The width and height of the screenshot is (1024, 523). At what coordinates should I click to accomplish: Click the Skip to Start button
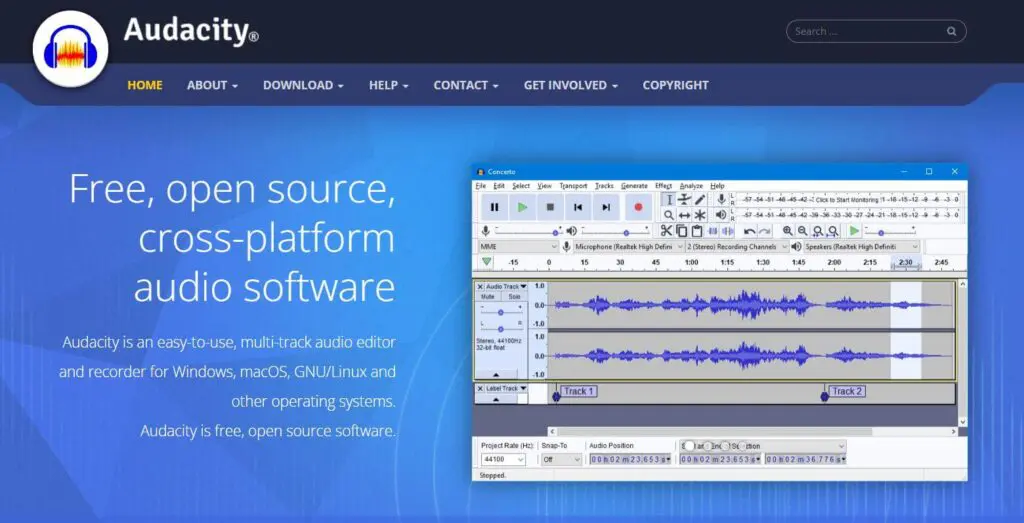pyautogui.click(x=578, y=207)
